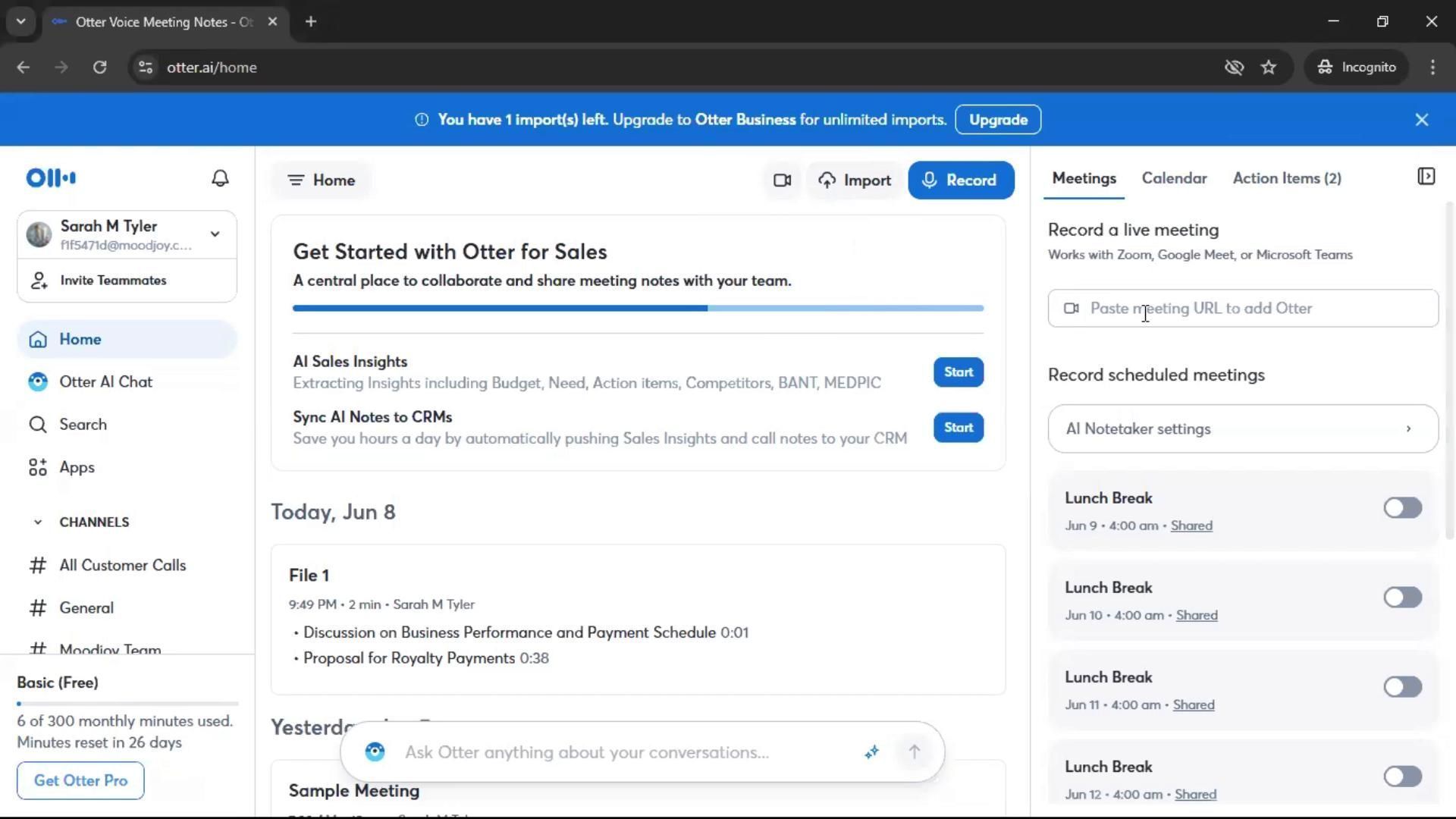1456x819 pixels.
Task: Expand Sarah M Tyler account dropdown
Action: click(215, 234)
